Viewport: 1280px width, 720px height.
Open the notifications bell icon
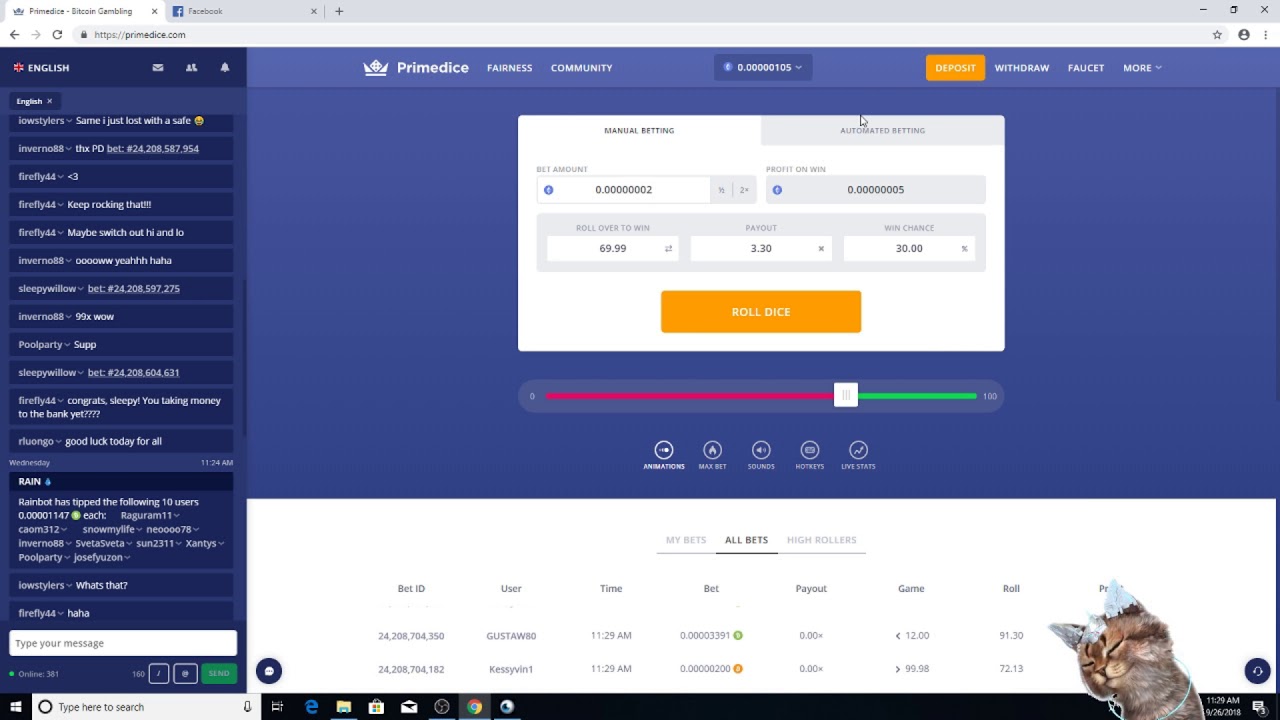pyautogui.click(x=225, y=68)
